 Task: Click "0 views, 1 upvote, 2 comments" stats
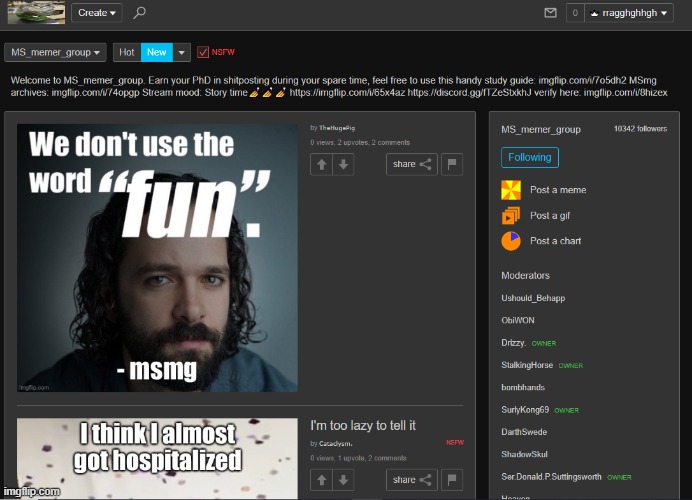358,458
